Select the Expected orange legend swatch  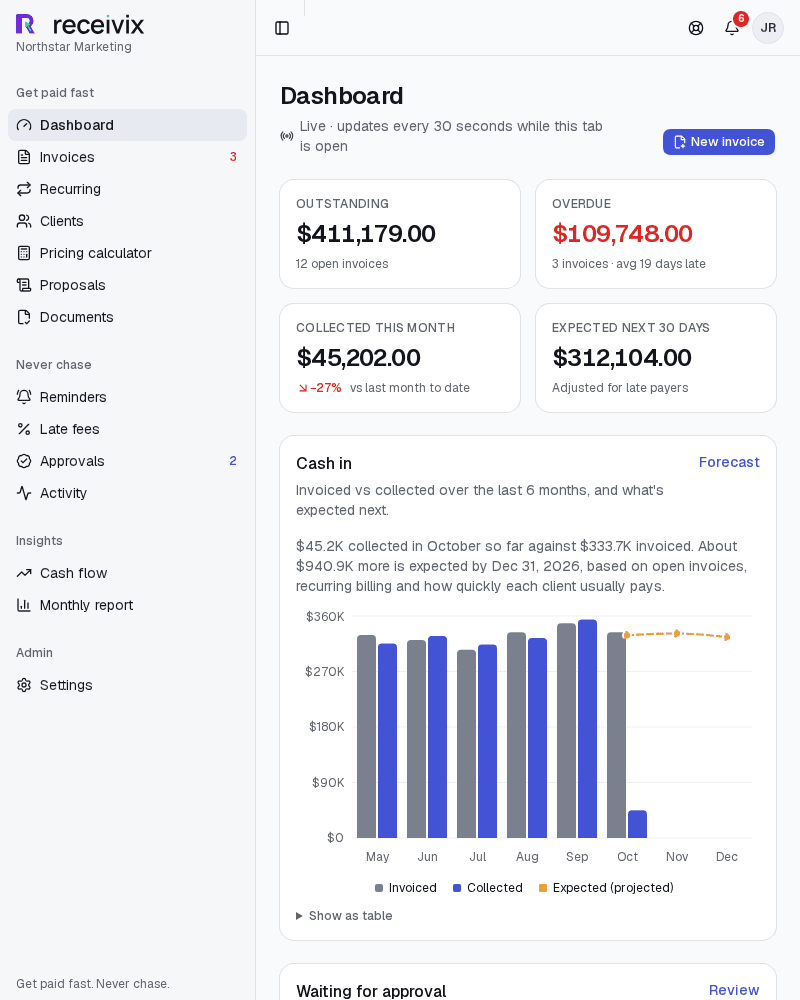click(x=543, y=888)
